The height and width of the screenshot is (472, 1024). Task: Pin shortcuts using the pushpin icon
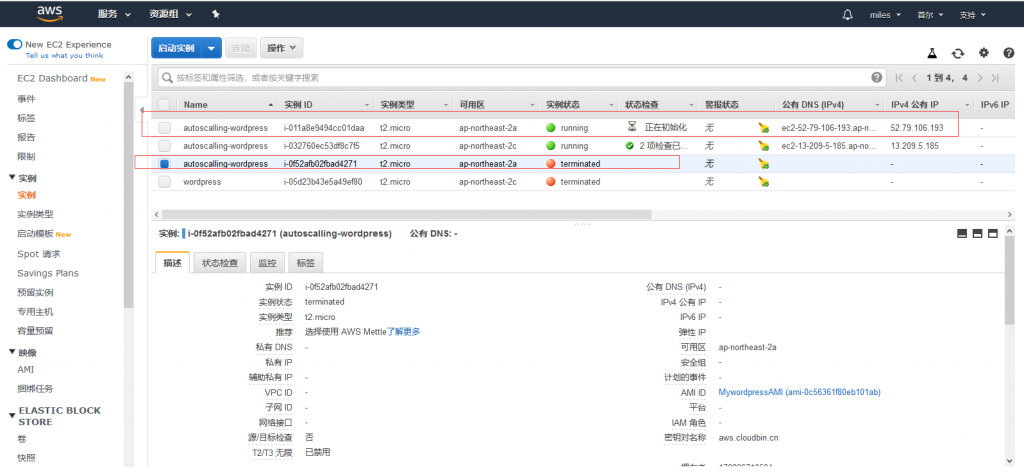pyautogui.click(x=216, y=14)
